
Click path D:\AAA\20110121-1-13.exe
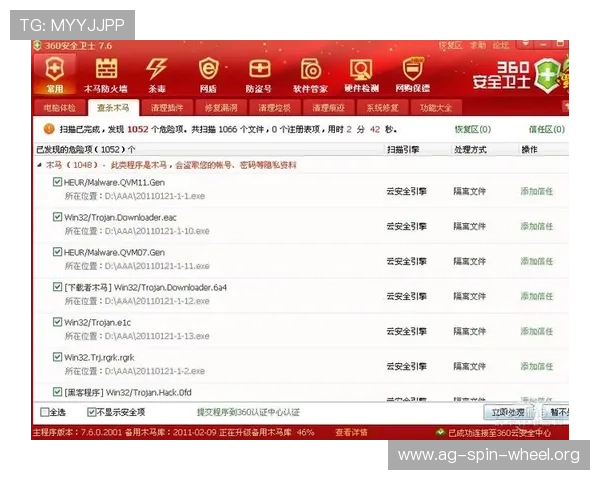point(157,336)
